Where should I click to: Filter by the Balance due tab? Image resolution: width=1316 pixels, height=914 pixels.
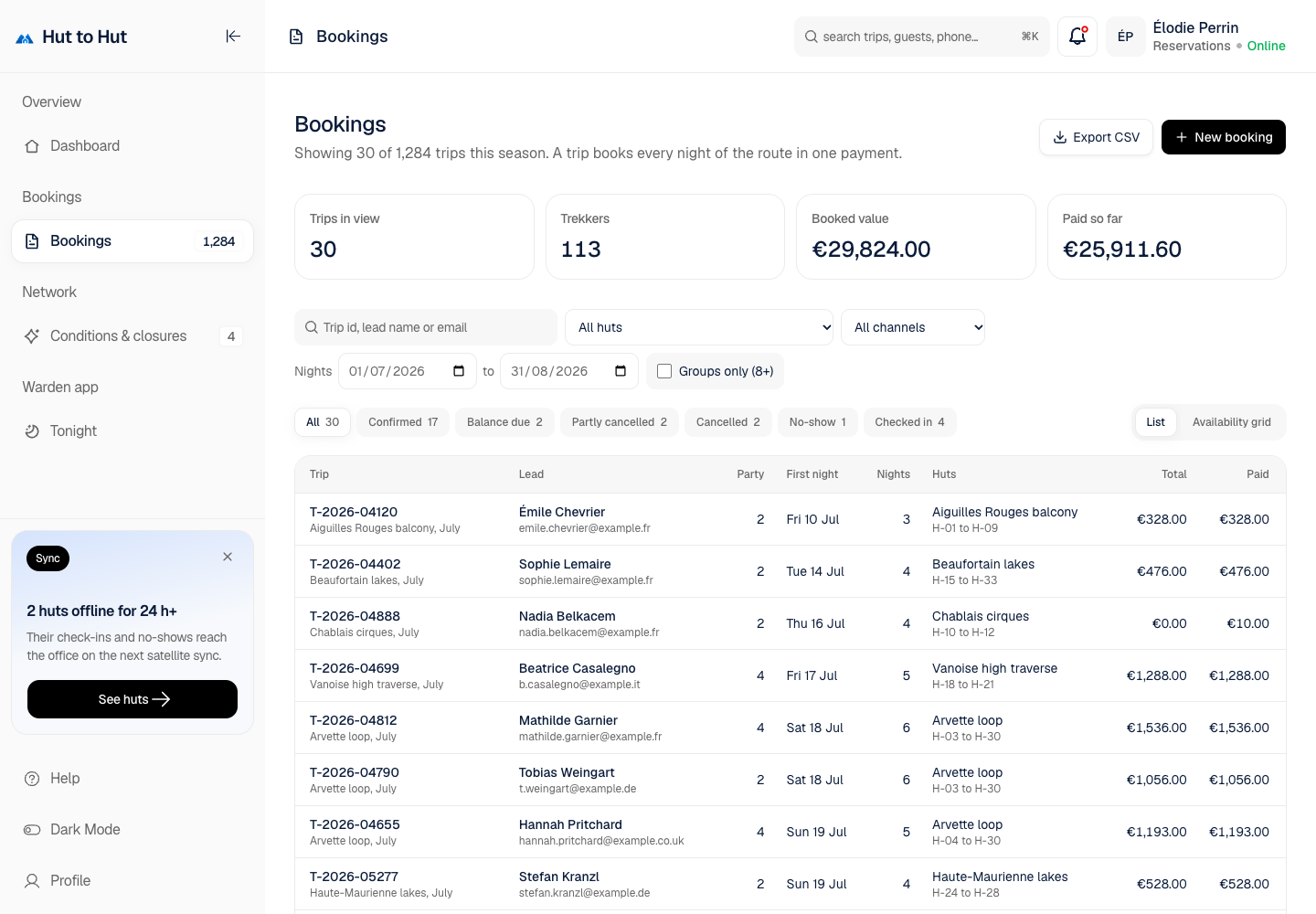click(x=504, y=422)
